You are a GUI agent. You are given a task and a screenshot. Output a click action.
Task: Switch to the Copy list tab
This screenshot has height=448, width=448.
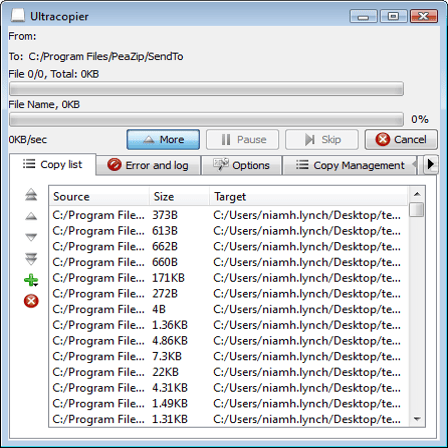pyautogui.click(x=52, y=164)
